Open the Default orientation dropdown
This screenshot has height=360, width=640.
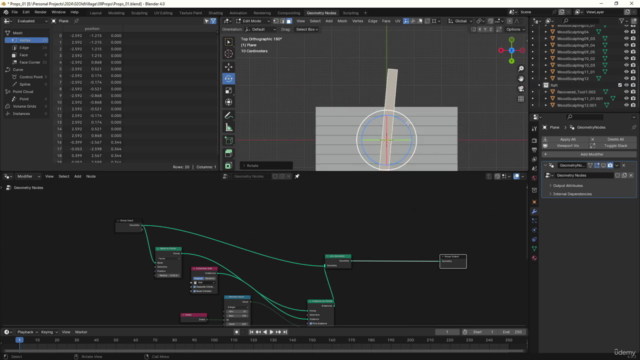[260, 29]
